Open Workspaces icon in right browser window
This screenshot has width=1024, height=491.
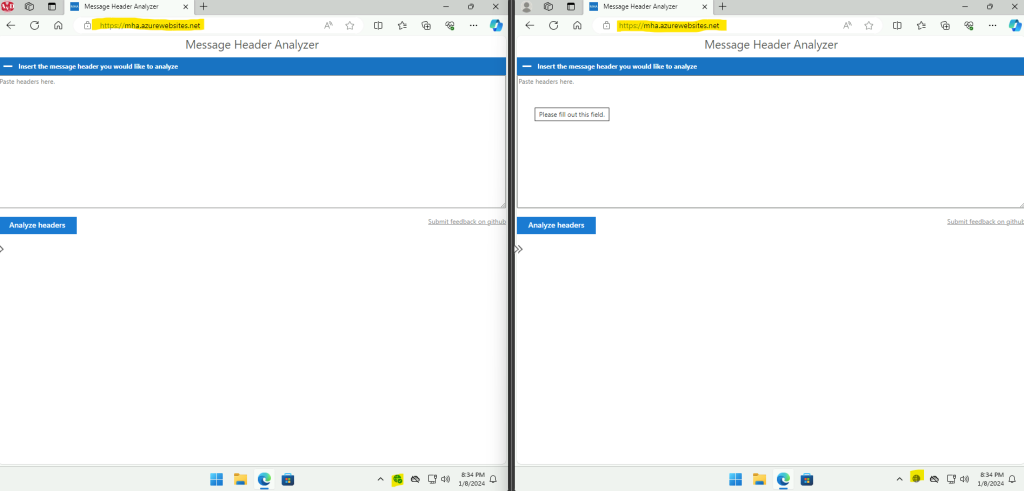click(548, 7)
